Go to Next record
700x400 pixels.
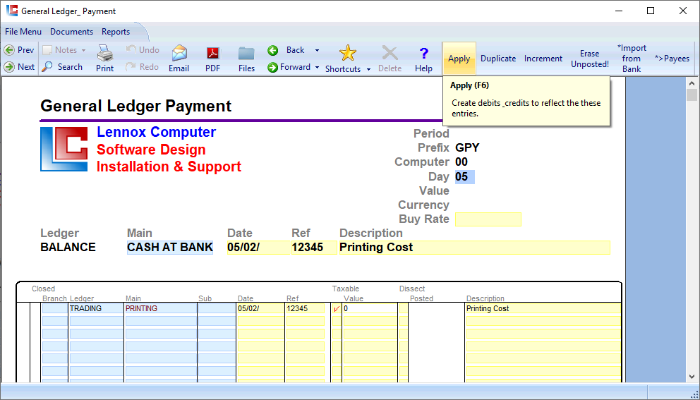(x=19, y=67)
